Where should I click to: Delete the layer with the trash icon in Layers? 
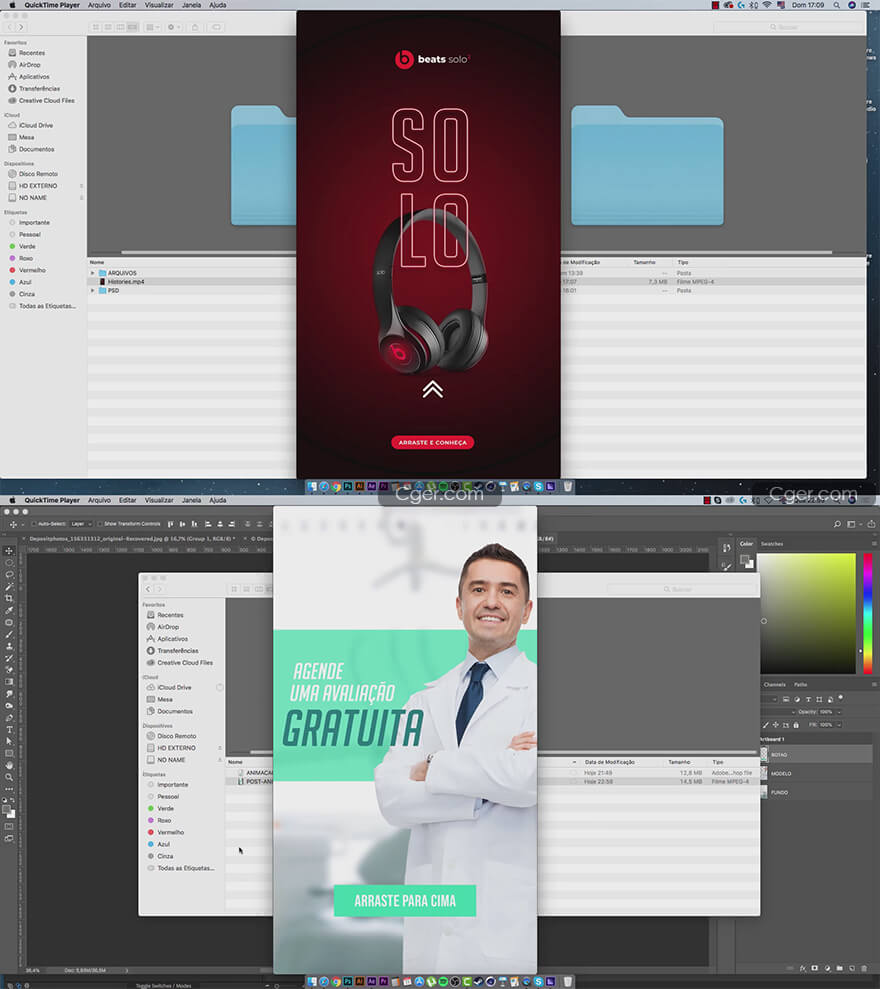[x=864, y=968]
